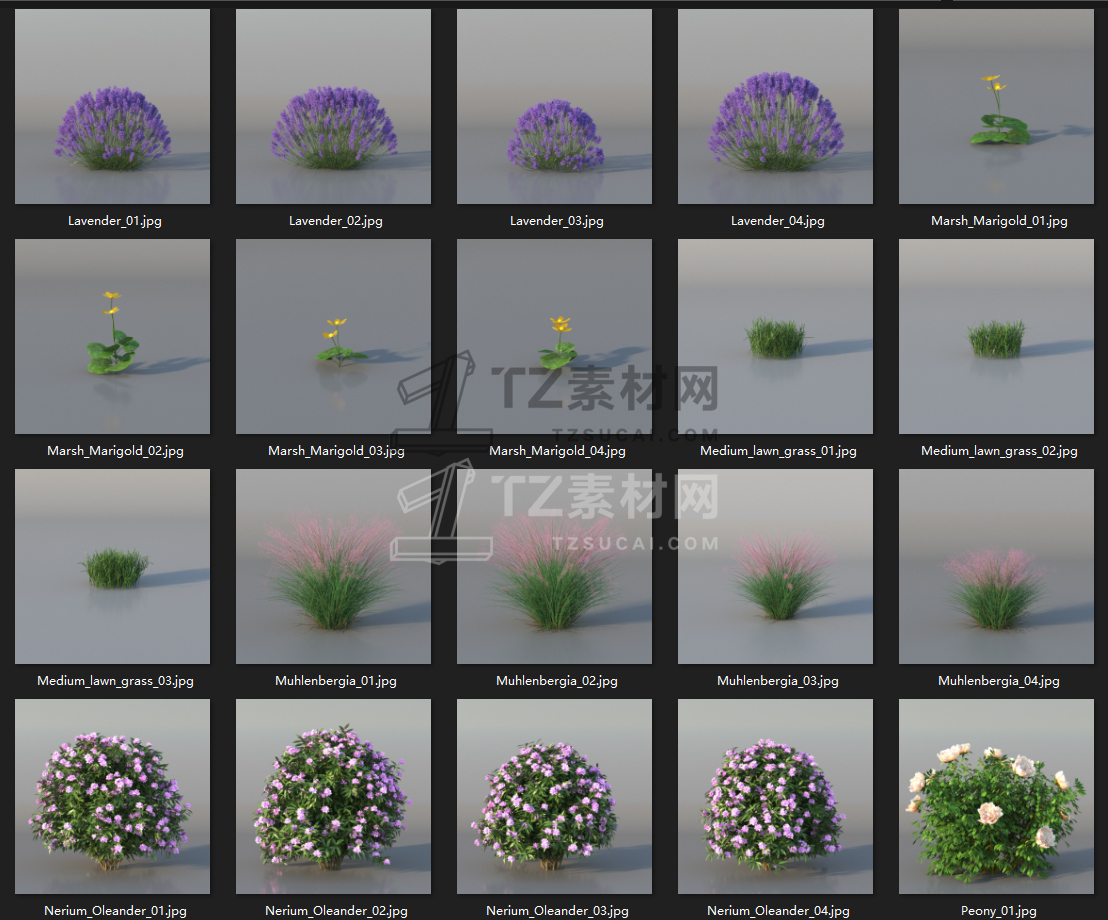Select the Marsh_Marigold_04 thumbnail image
Image resolution: width=1108 pixels, height=920 pixels.
(555, 336)
